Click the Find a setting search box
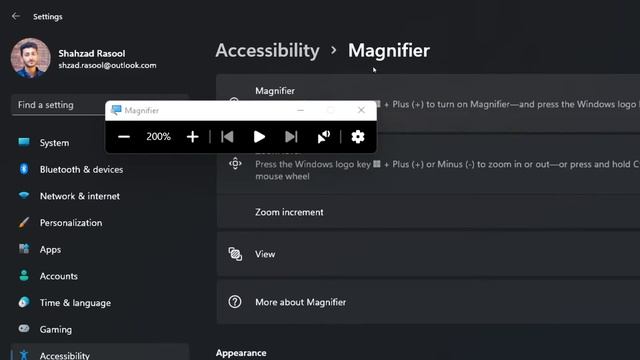The height and width of the screenshot is (360, 640). pos(58,105)
